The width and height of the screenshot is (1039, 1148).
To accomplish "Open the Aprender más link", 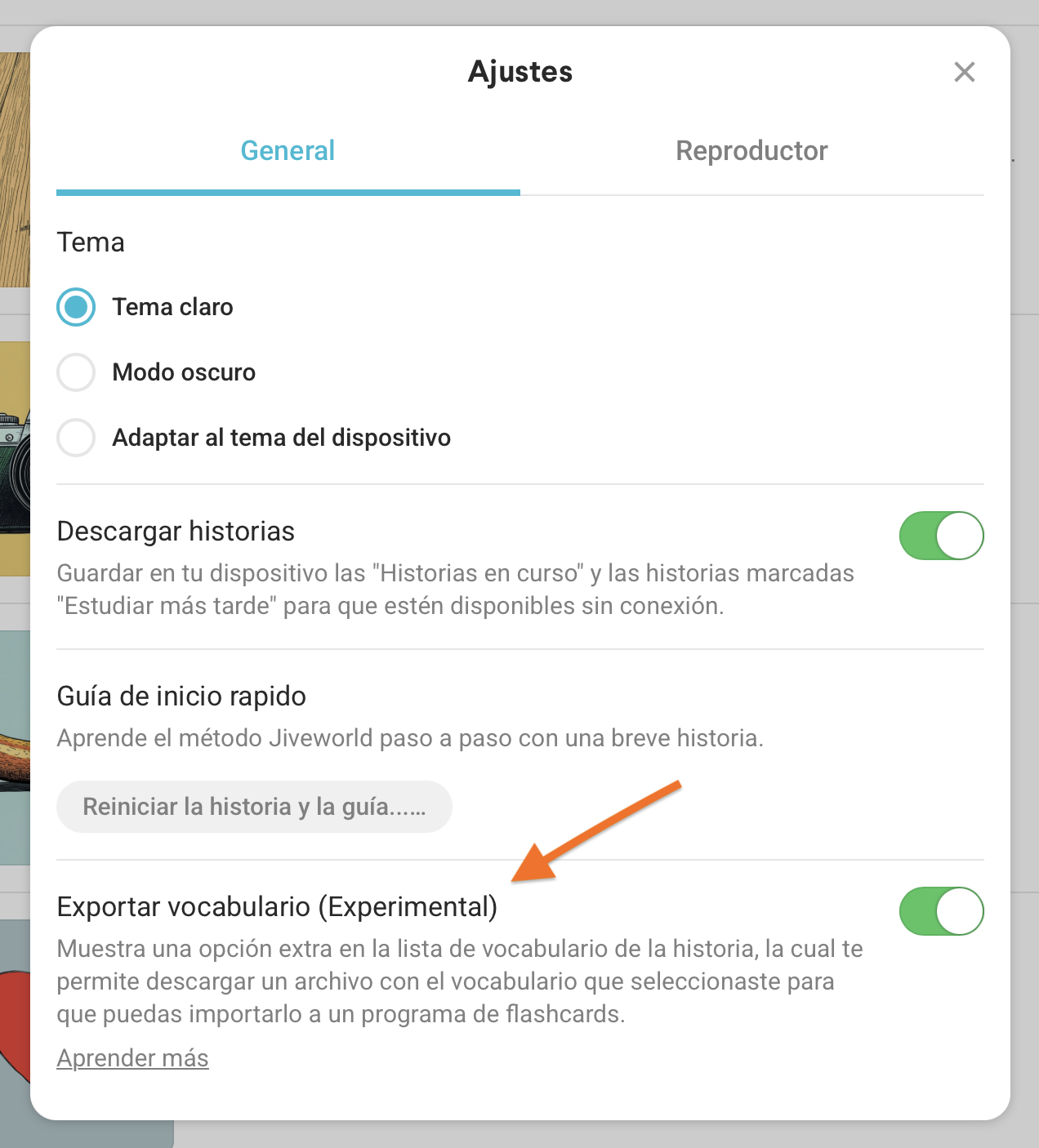I will (x=132, y=1058).
